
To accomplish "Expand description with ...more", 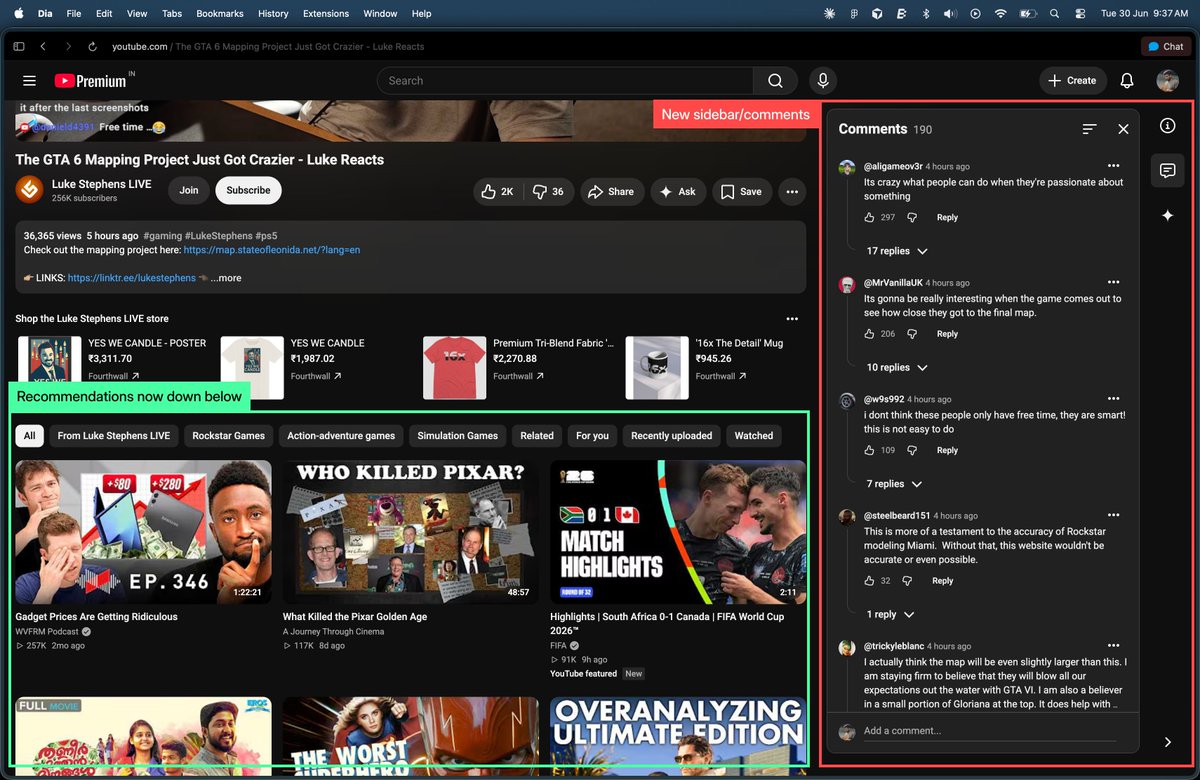I will [x=225, y=278].
